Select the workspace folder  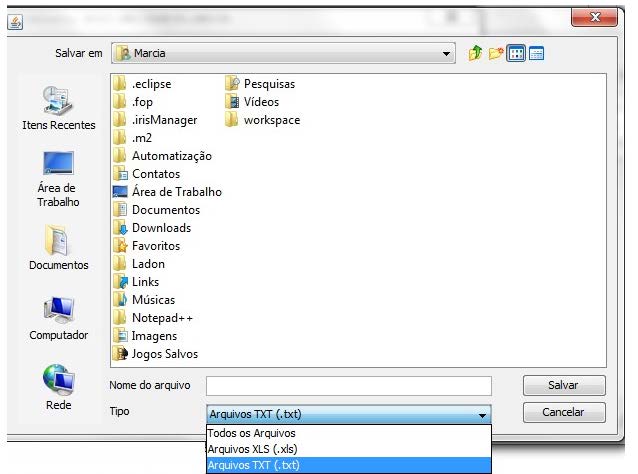(x=262, y=120)
